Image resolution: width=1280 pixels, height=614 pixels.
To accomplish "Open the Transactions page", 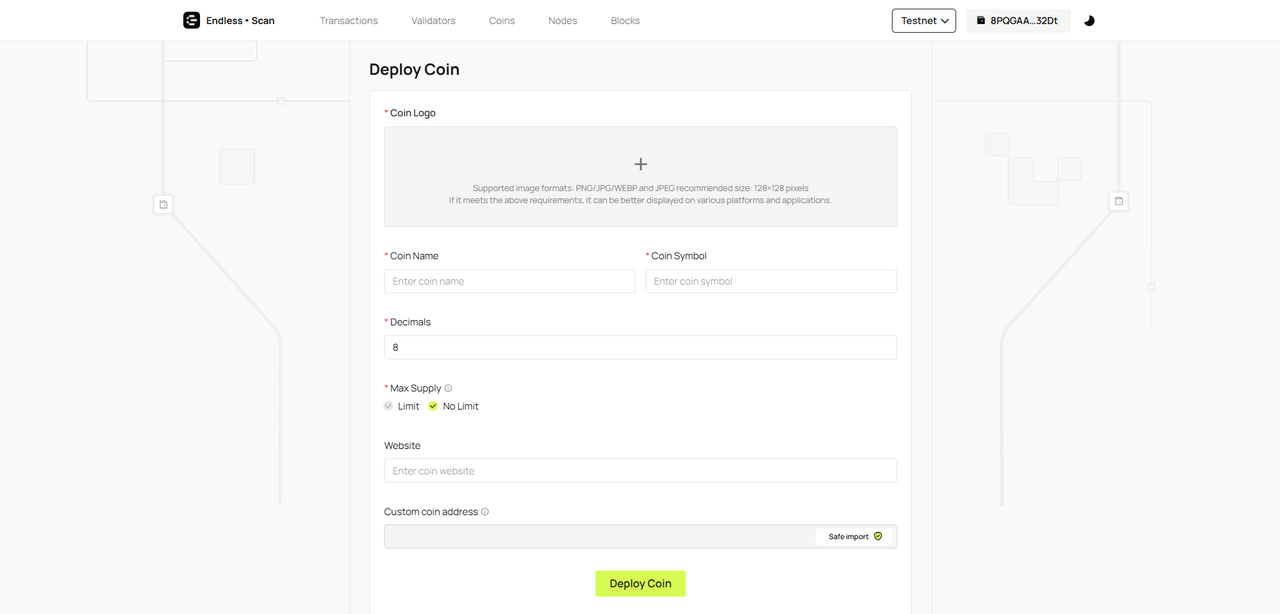I will 349,20.
